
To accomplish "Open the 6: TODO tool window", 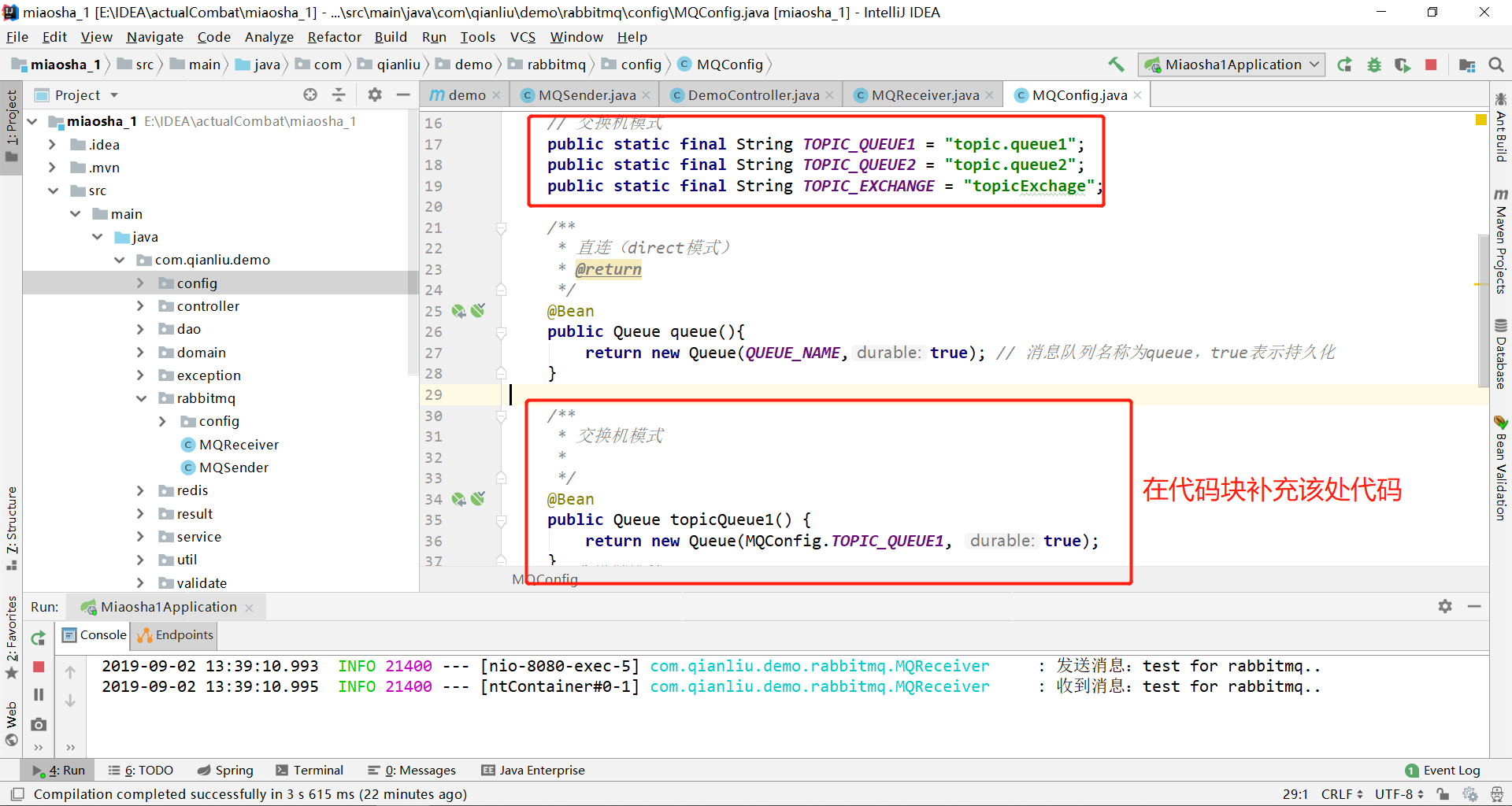I will pyautogui.click(x=140, y=770).
